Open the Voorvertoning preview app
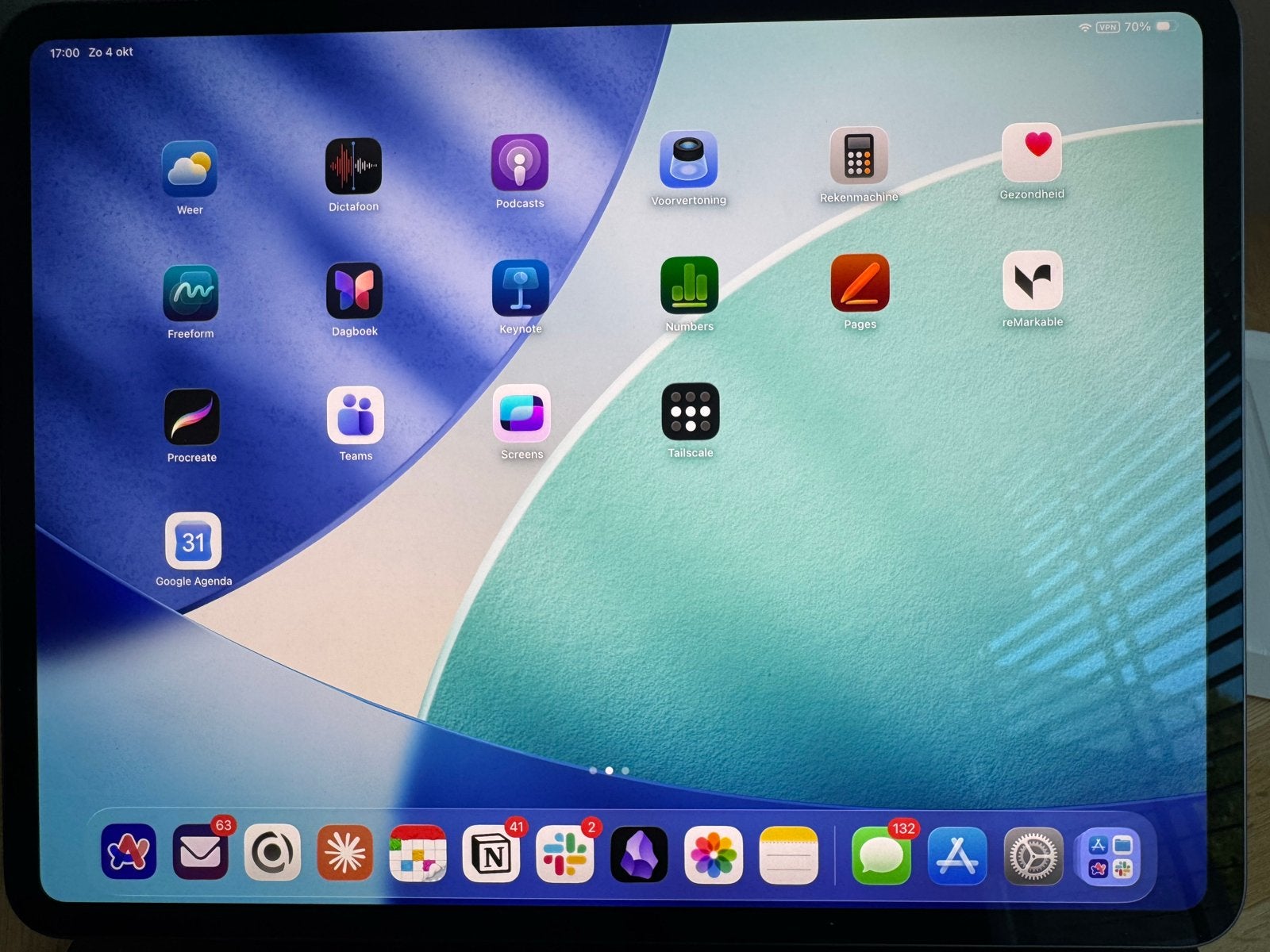Image resolution: width=1270 pixels, height=952 pixels. (x=688, y=159)
